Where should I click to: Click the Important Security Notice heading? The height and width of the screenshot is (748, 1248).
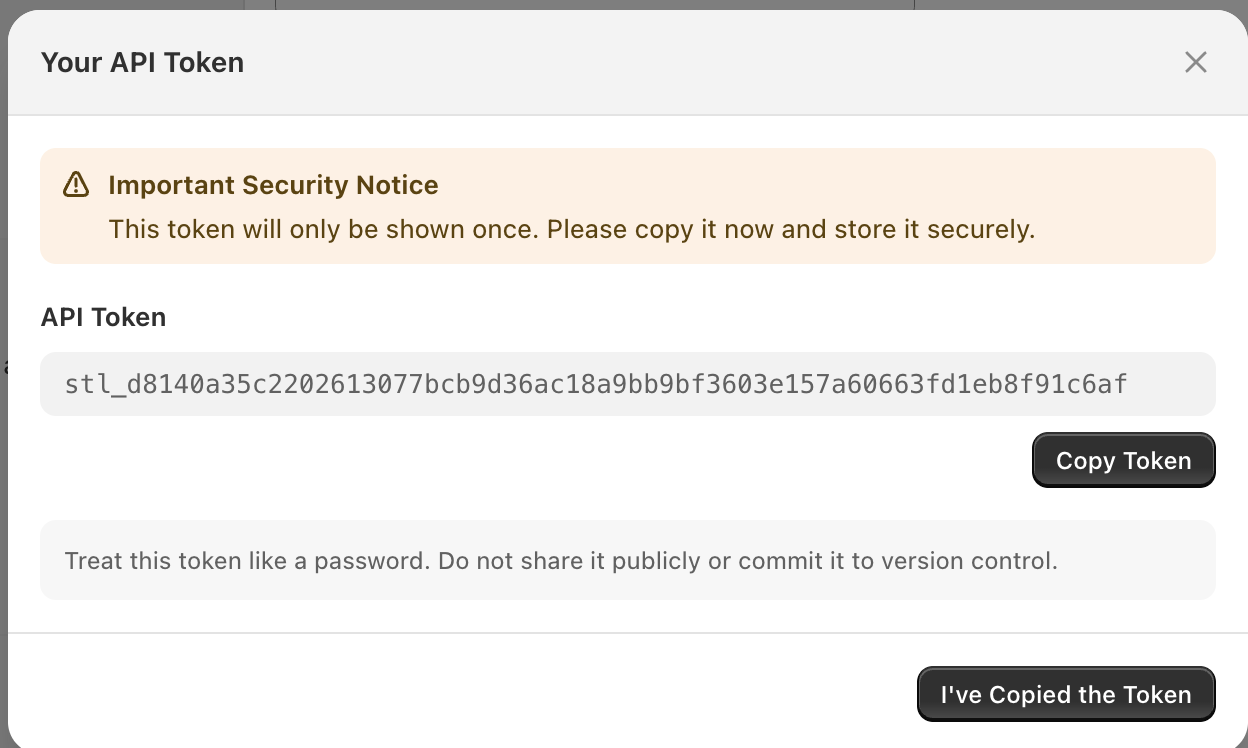pyautogui.click(x=273, y=185)
